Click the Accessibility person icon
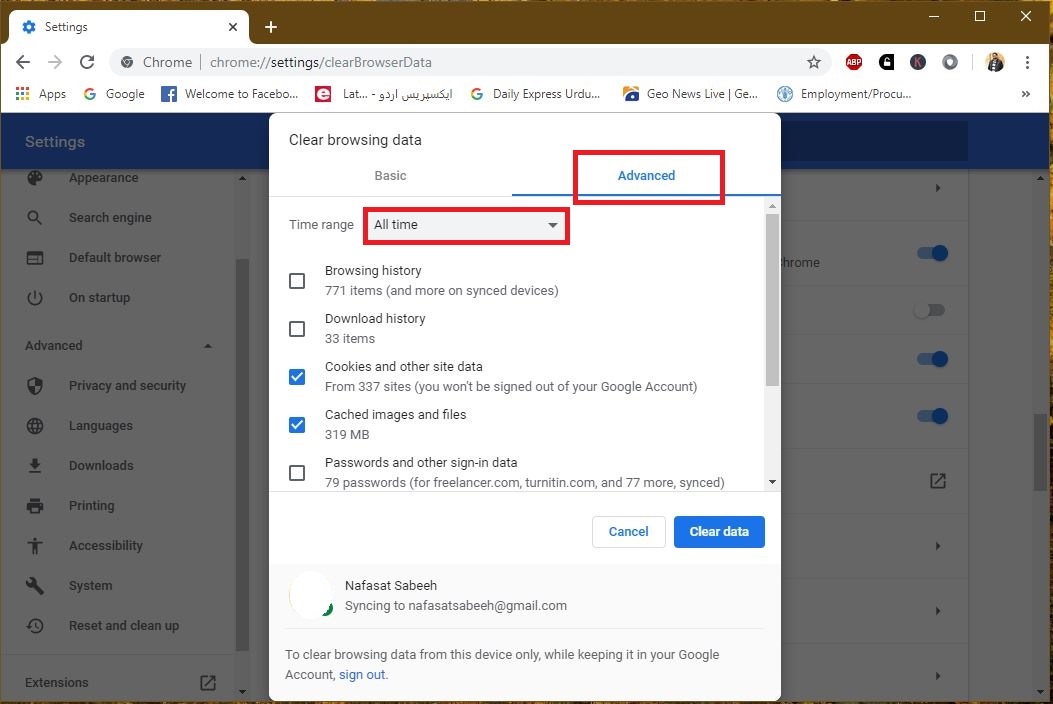Viewport: 1053px width, 704px height. coord(35,545)
